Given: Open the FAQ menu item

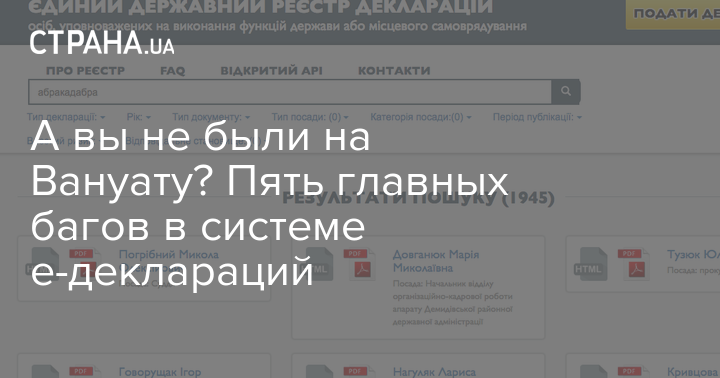Looking at the screenshot, I should point(172,71).
